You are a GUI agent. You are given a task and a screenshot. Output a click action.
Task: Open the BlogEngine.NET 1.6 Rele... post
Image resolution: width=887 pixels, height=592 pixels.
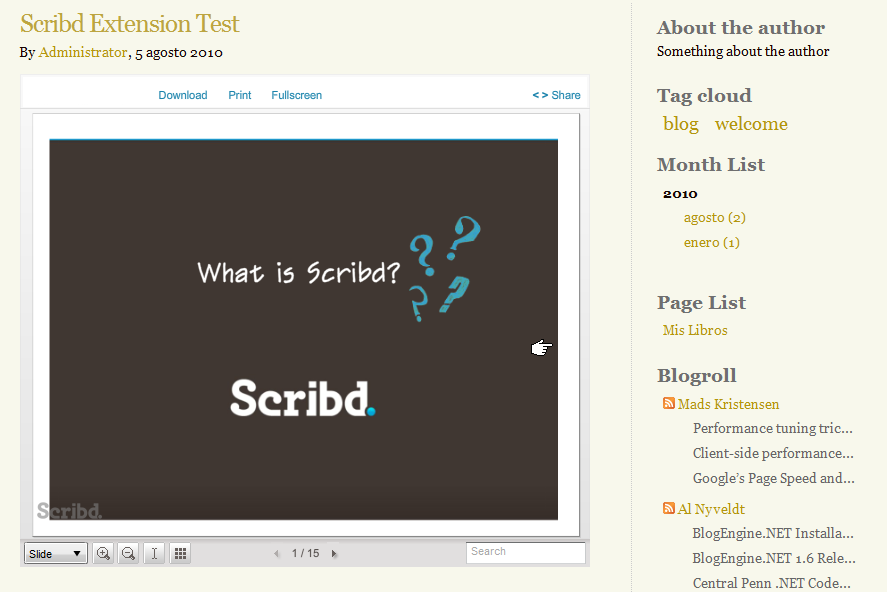(x=774, y=558)
